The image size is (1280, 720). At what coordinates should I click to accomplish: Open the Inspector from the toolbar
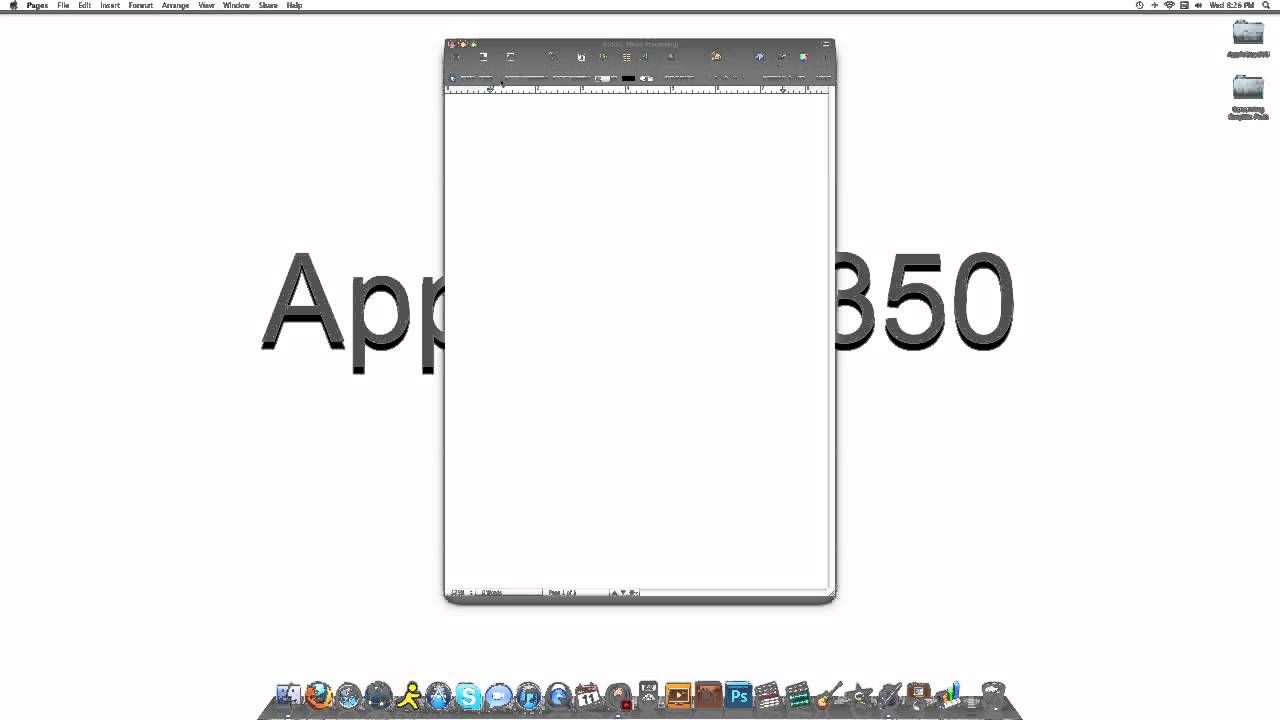click(759, 57)
